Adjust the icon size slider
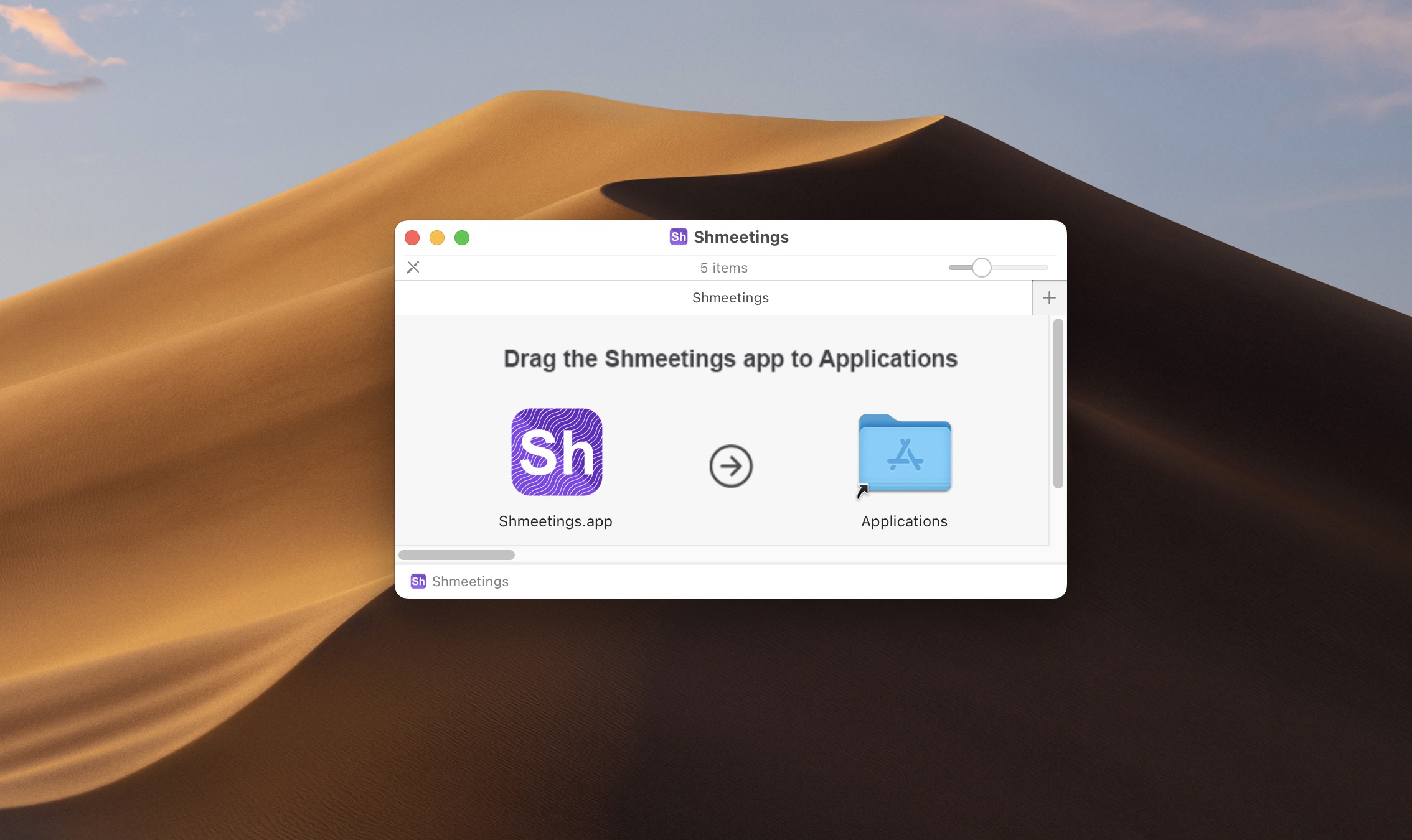The image size is (1412, 840). [x=982, y=267]
